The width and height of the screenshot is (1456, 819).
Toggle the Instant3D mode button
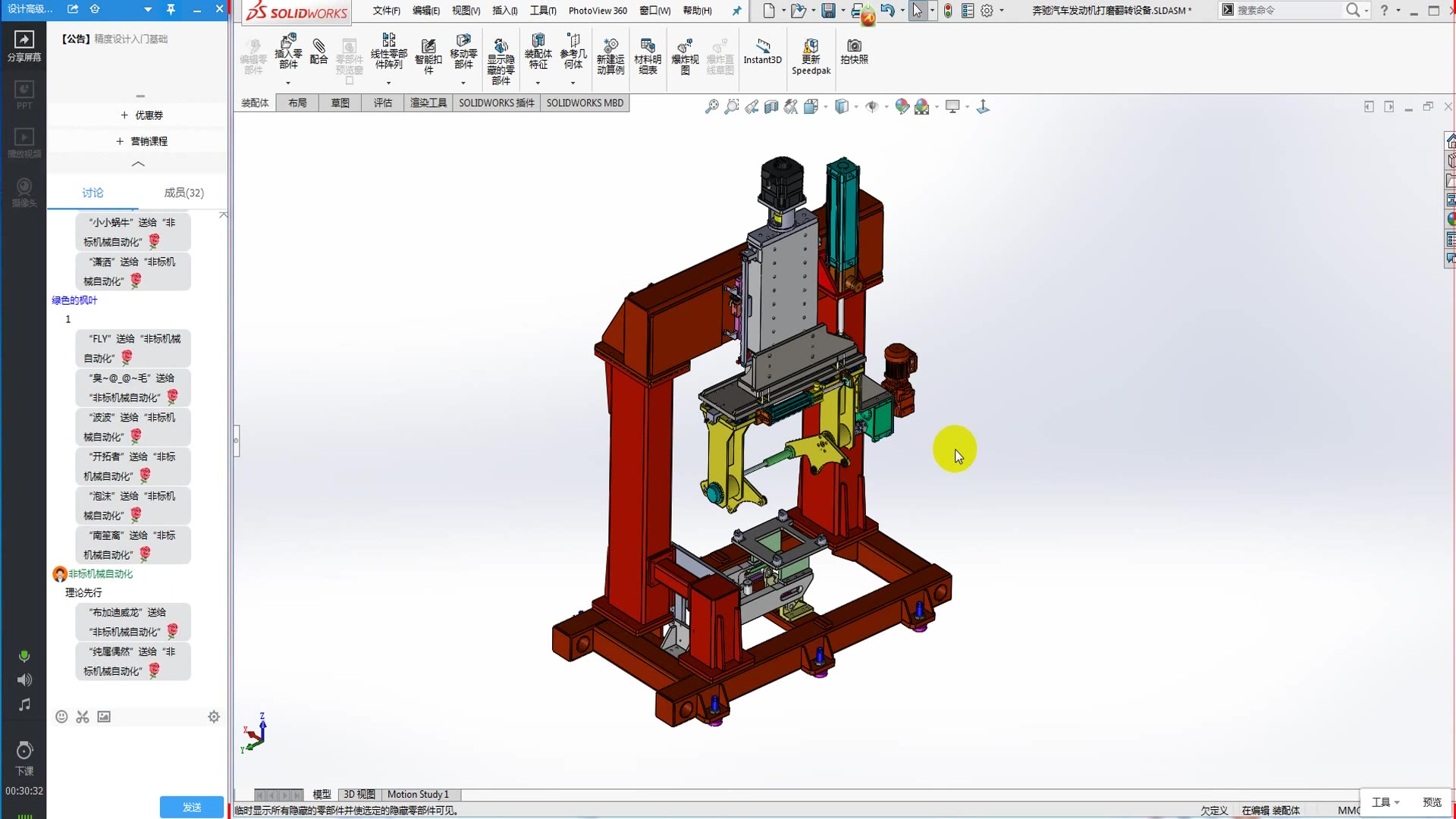pyautogui.click(x=762, y=51)
